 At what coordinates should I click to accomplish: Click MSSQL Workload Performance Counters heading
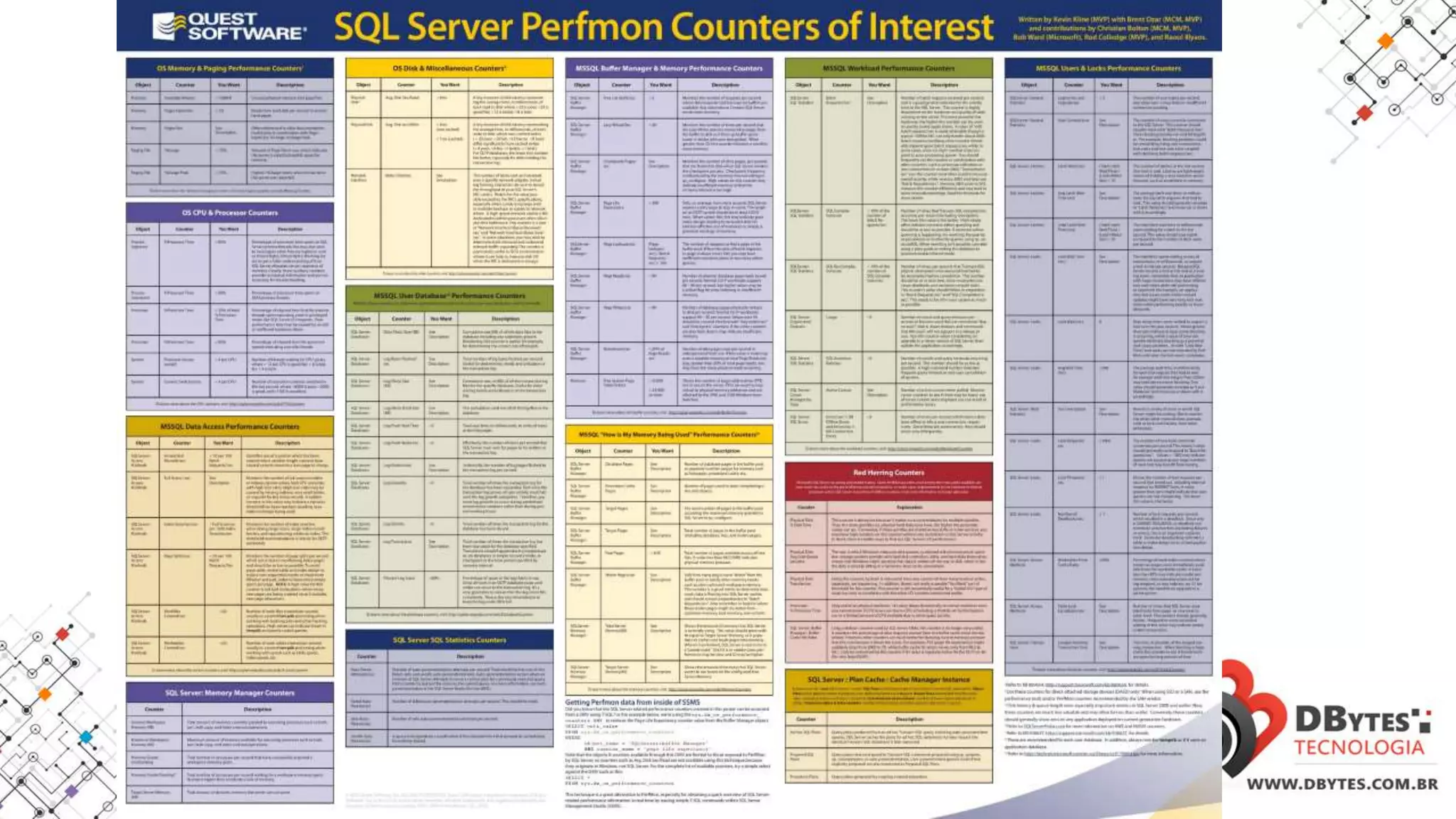coord(889,68)
